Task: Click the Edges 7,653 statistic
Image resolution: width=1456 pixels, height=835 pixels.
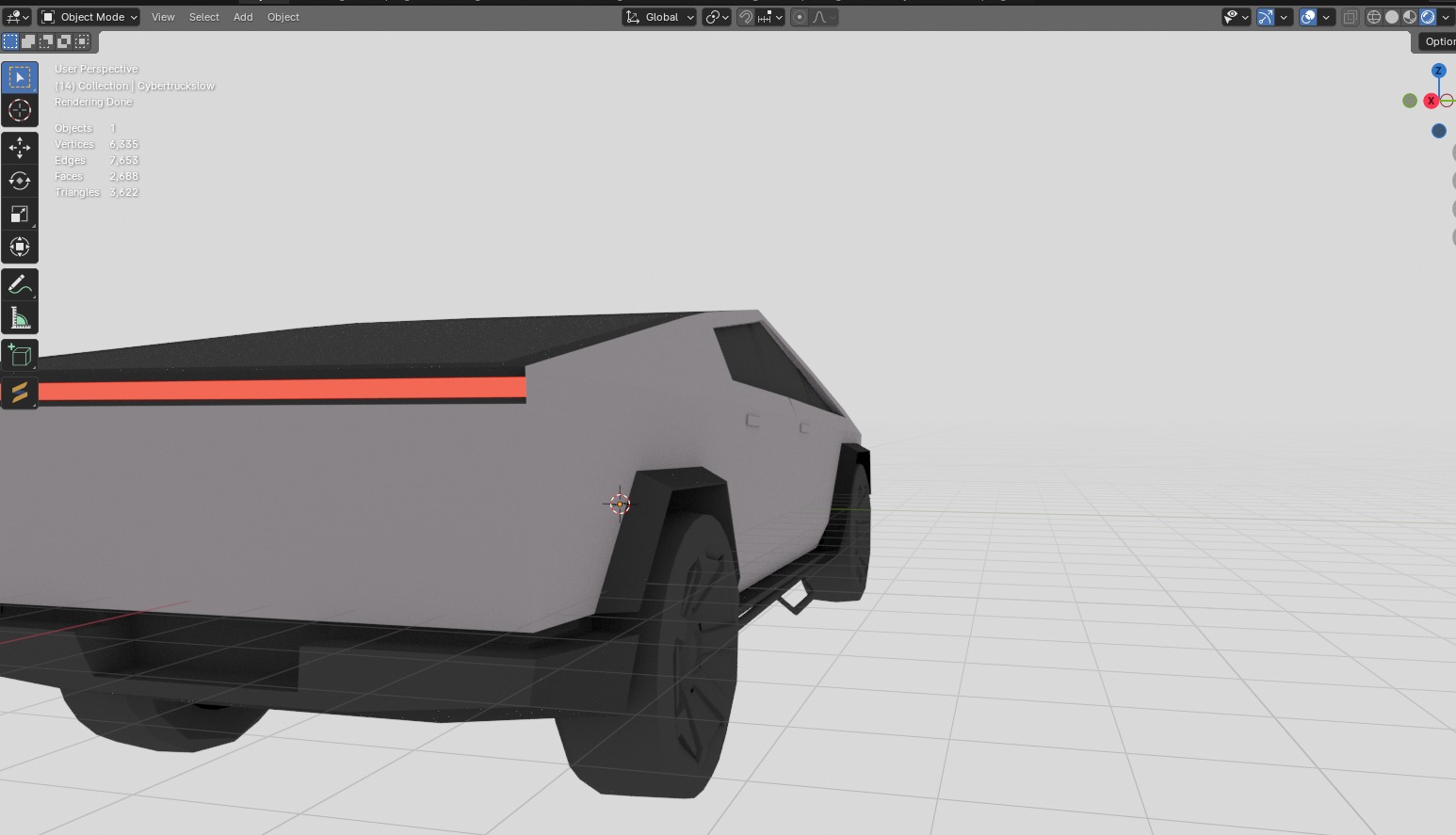Action: click(96, 160)
